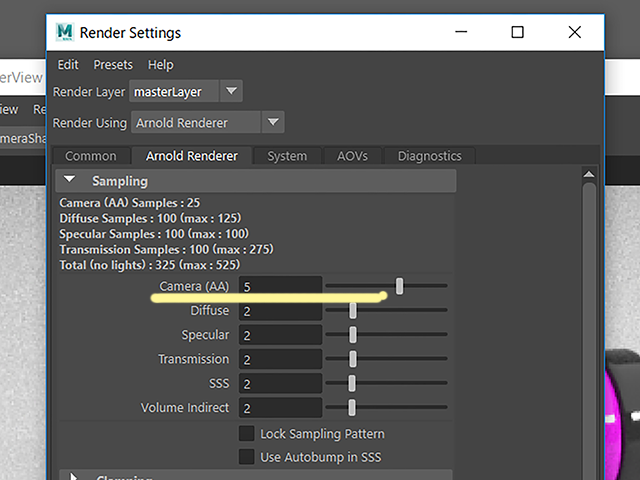The height and width of the screenshot is (480, 640).
Task: Switch to the Common tab
Action: click(91, 156)
